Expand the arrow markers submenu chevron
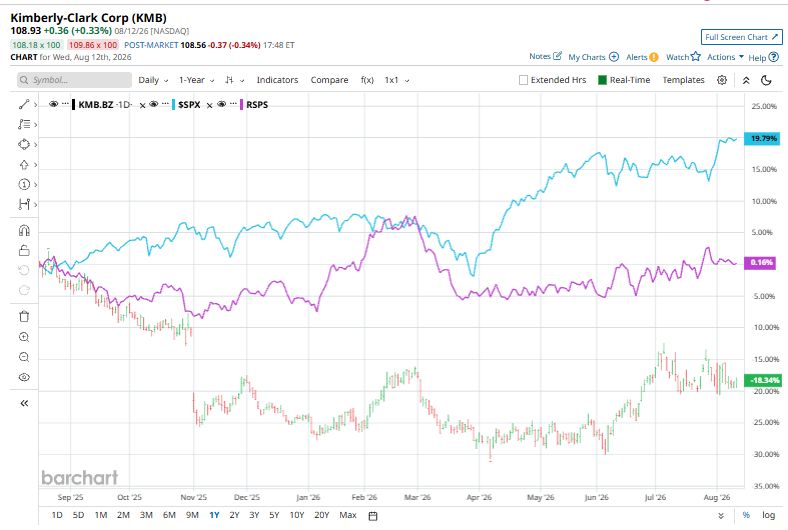 (x=35, y=164)
